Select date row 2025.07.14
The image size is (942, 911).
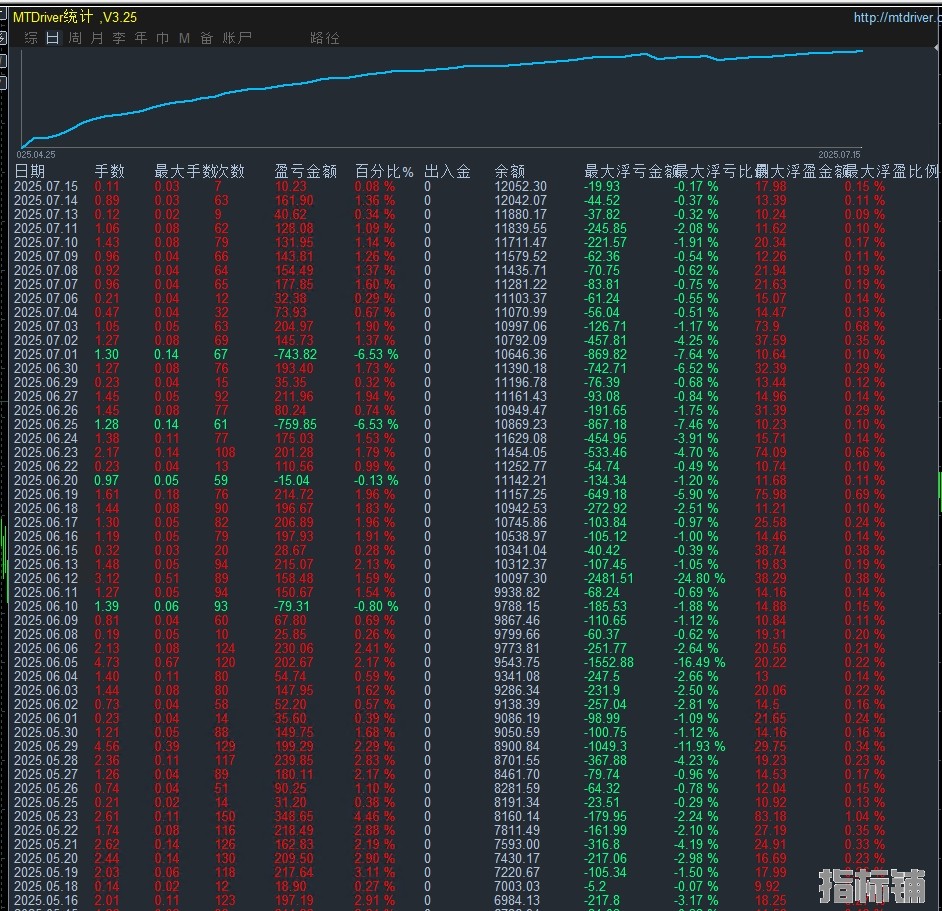[46, 201]
